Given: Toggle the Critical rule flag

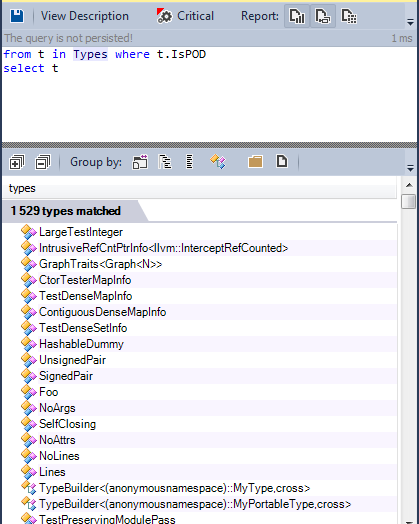Looking at the screenshot, I should pyautogui.click(x=185, y=16).
